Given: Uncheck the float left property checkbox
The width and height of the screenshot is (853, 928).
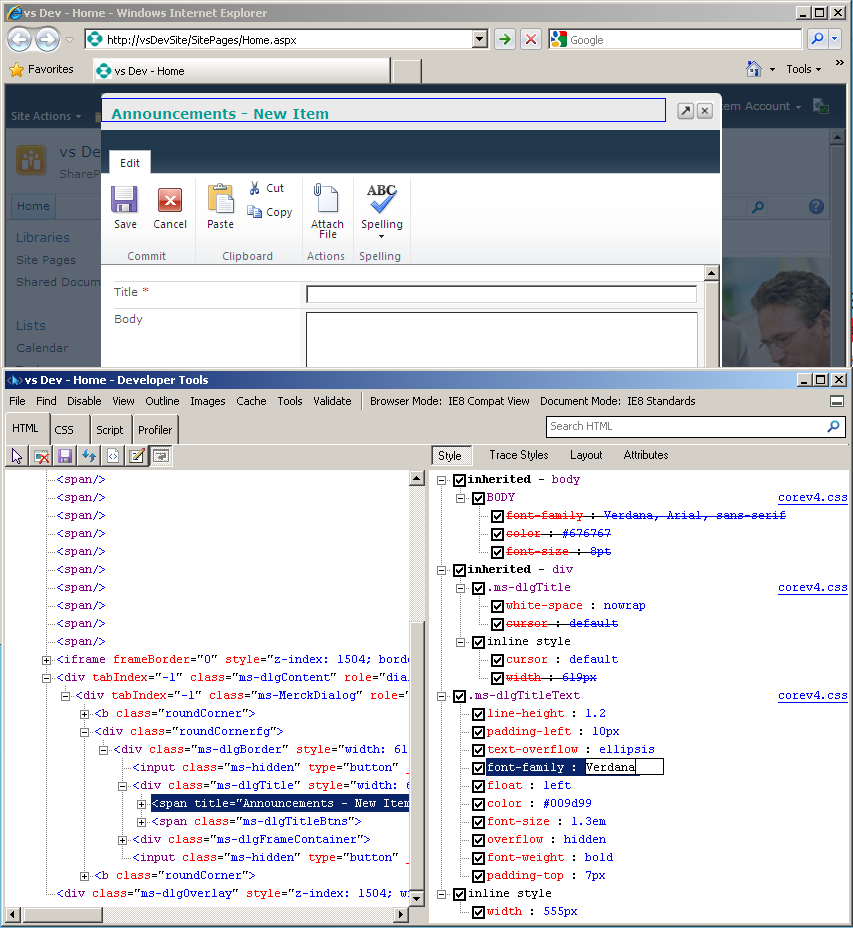Looking at the screenshot, I should pyautogui.click(x=478, y=786).
